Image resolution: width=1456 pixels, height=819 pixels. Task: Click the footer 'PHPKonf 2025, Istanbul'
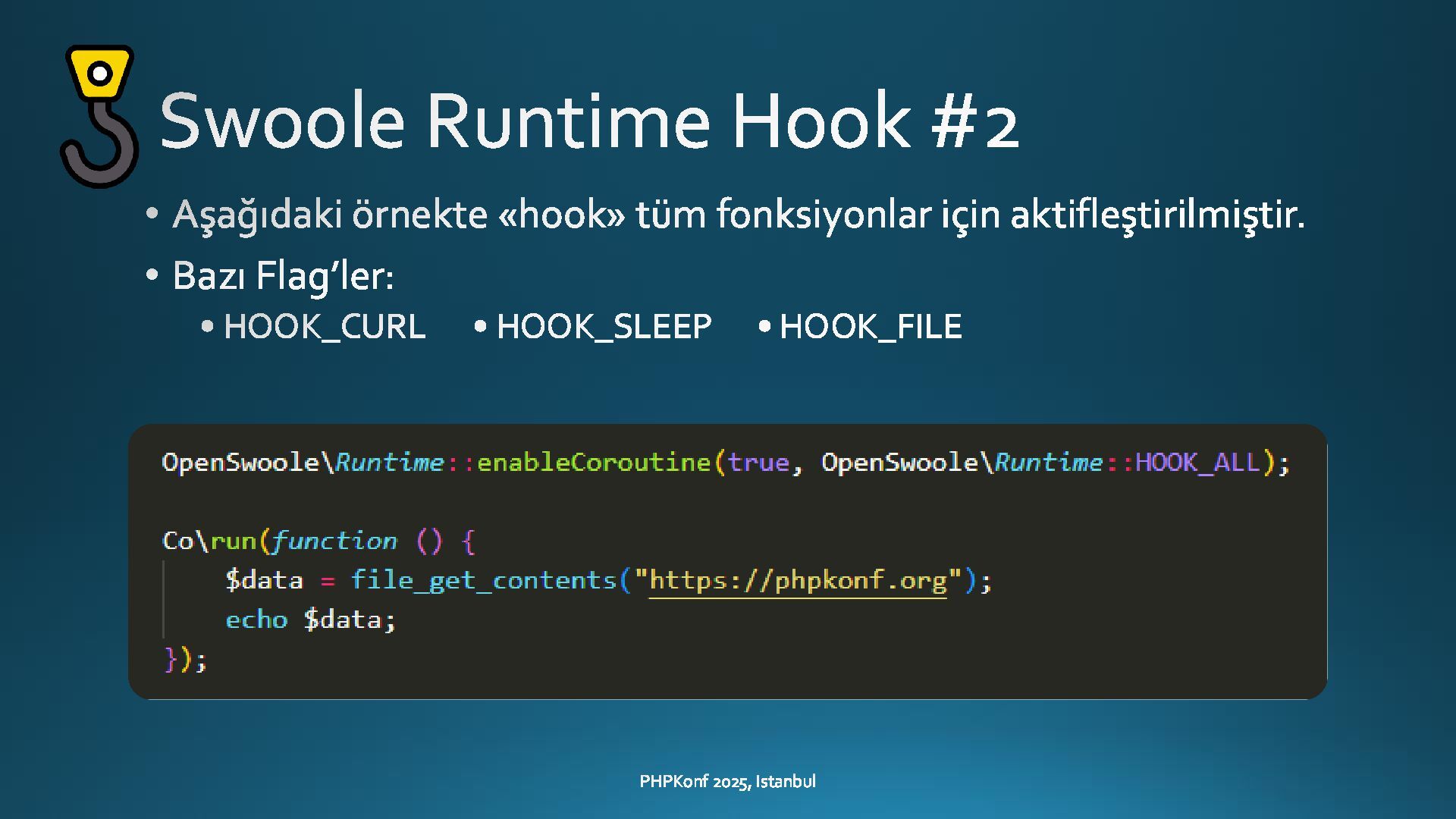727,782
